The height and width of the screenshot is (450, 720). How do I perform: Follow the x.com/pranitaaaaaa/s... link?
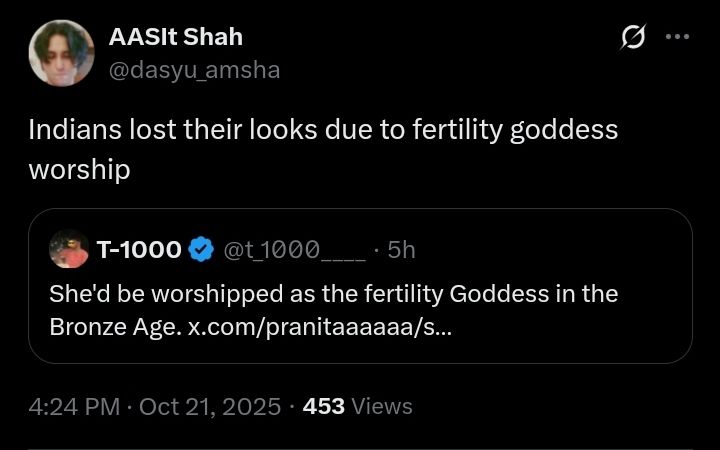click(317, 327)
